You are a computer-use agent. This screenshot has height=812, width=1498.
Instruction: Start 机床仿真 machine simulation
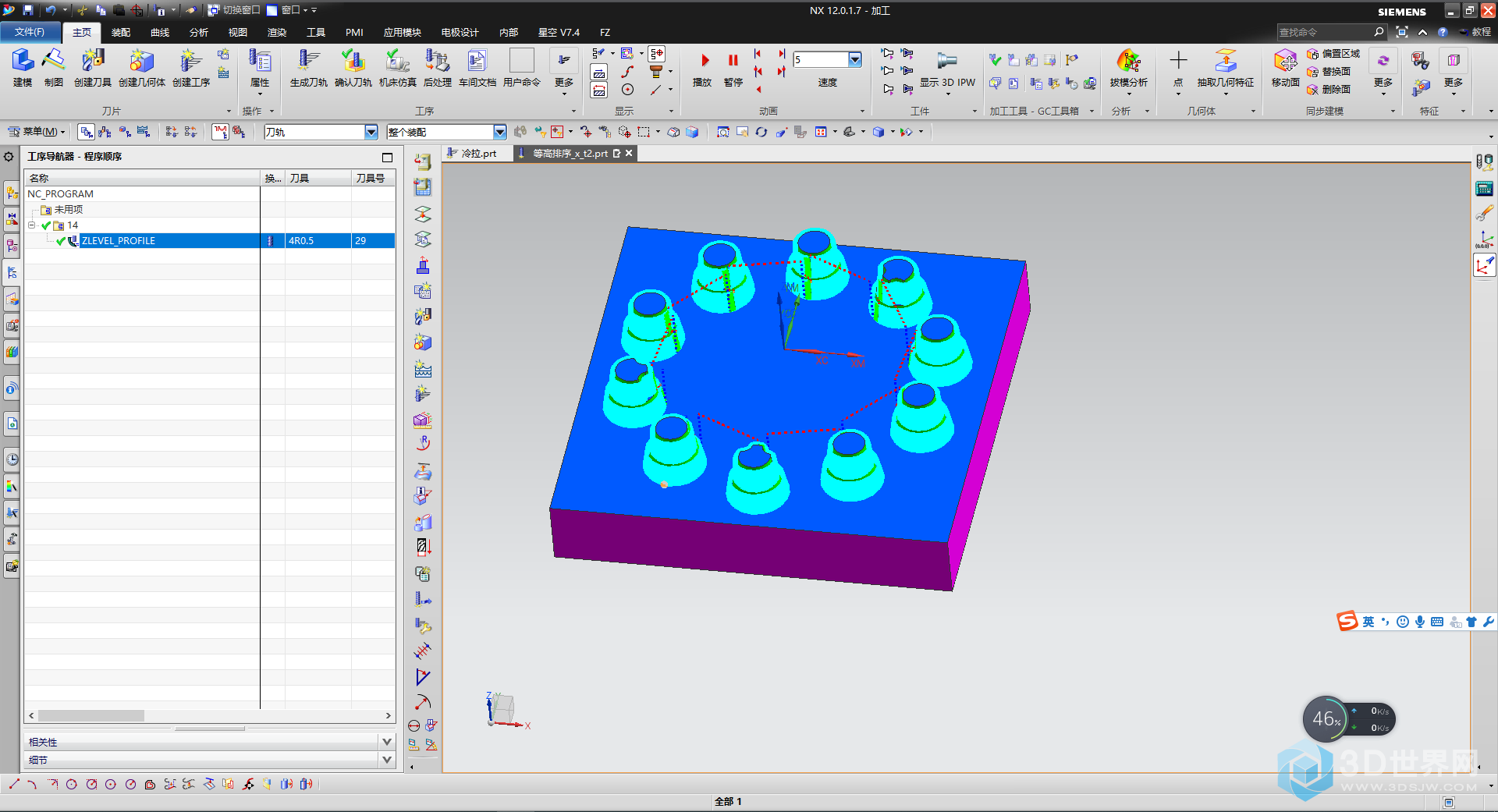(x=398, y=67)
